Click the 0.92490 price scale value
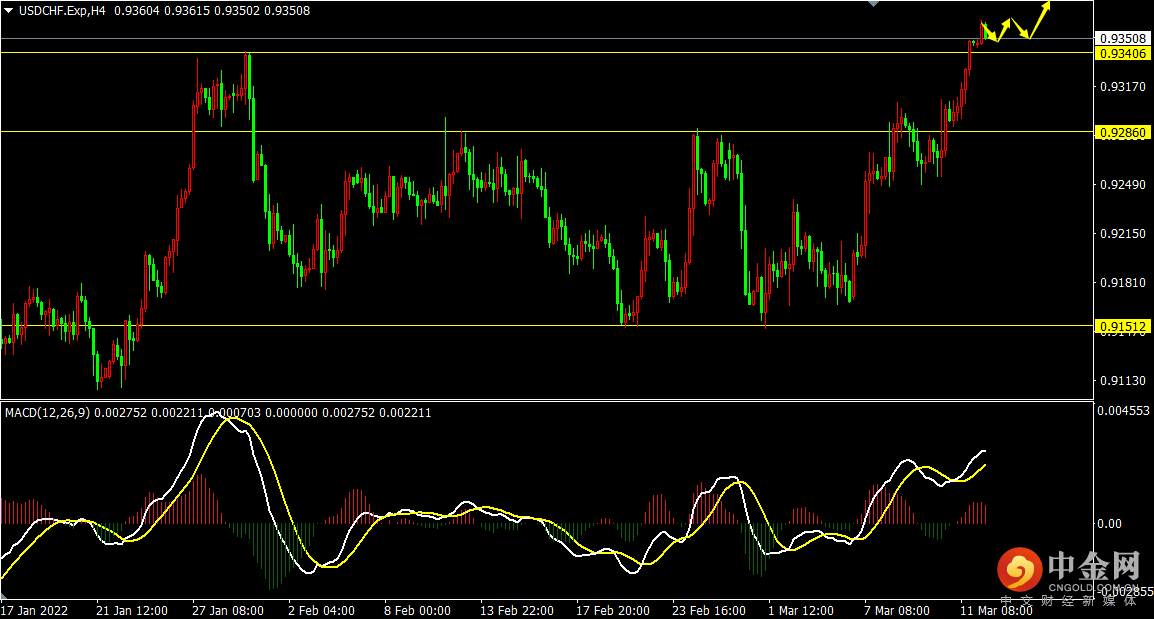Image resolution: width=1154 pixels, height=619 pixels. (1123, 185)
